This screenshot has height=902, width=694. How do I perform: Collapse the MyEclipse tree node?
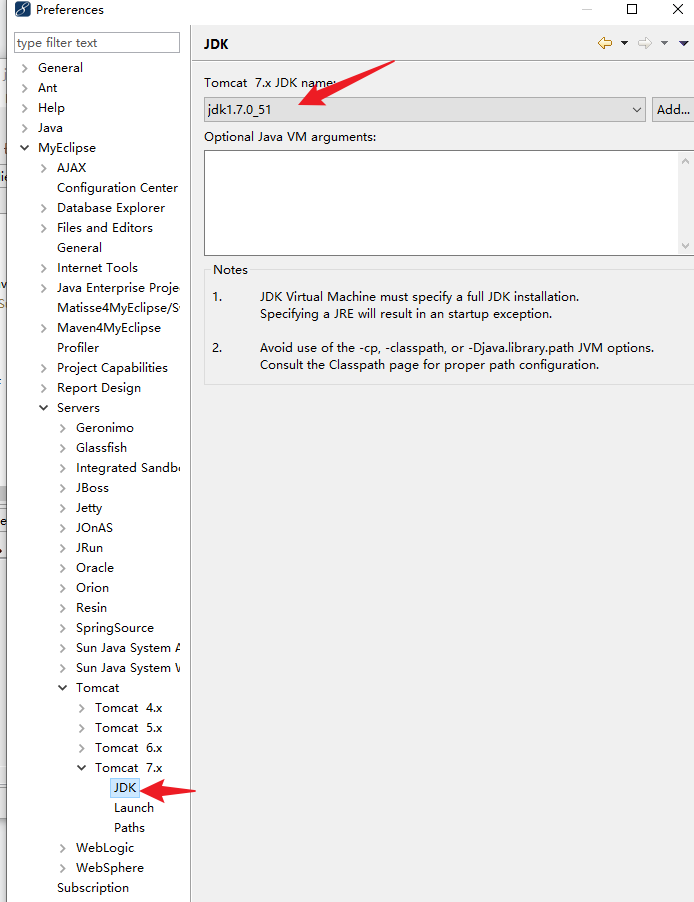(x=25, y=148)
